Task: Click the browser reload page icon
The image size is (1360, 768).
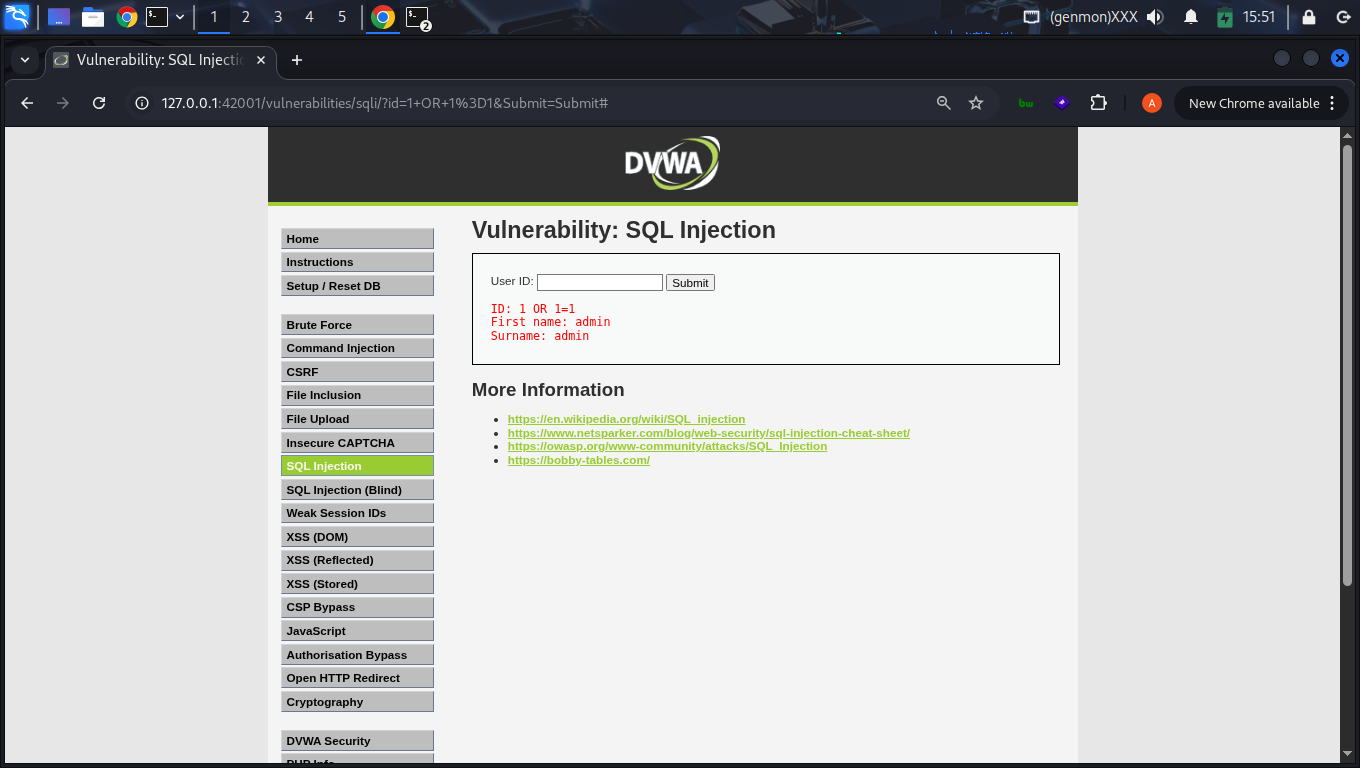Action: (99, 103)
